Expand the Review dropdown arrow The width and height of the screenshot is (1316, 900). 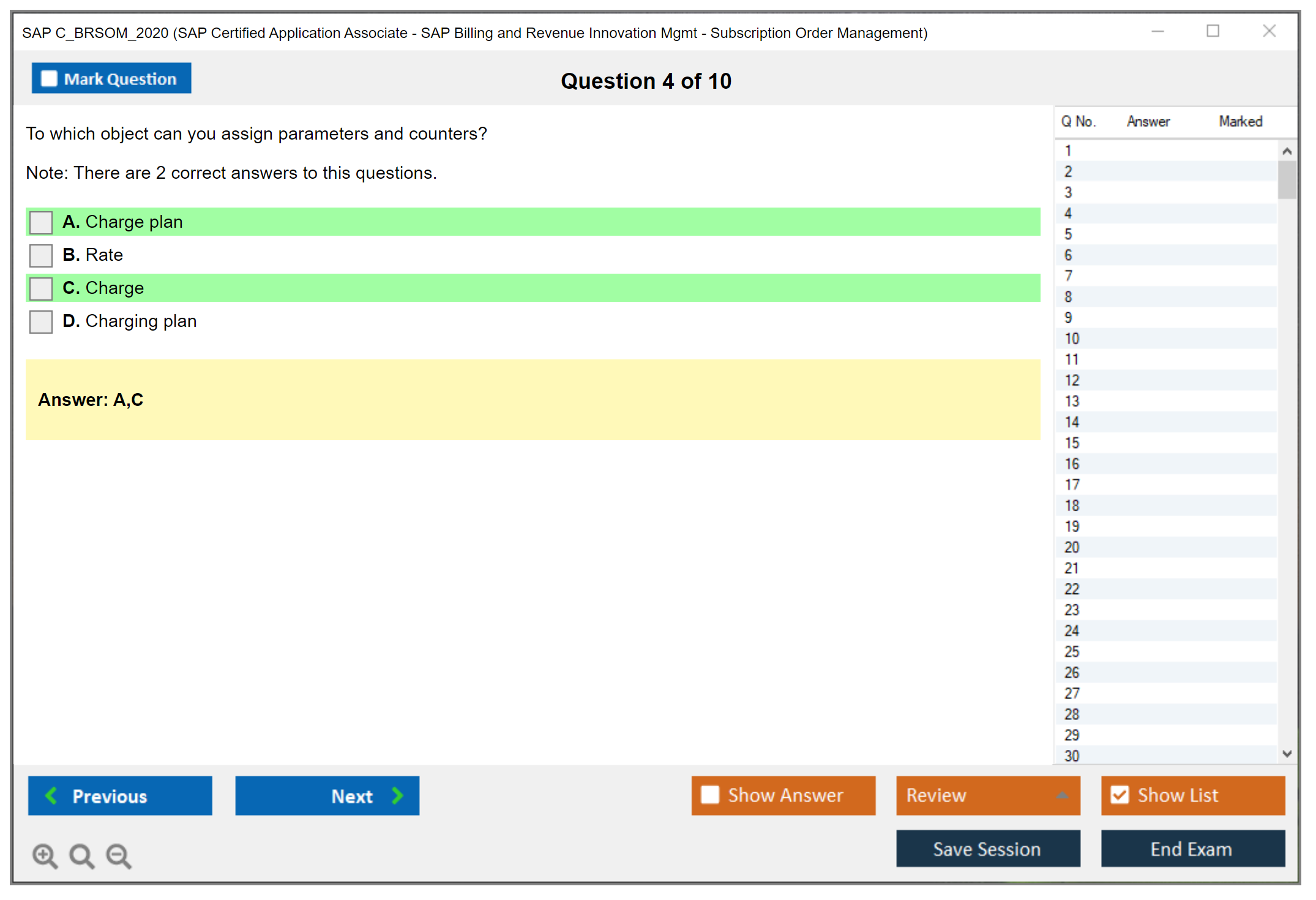(x=1062, y=795)
